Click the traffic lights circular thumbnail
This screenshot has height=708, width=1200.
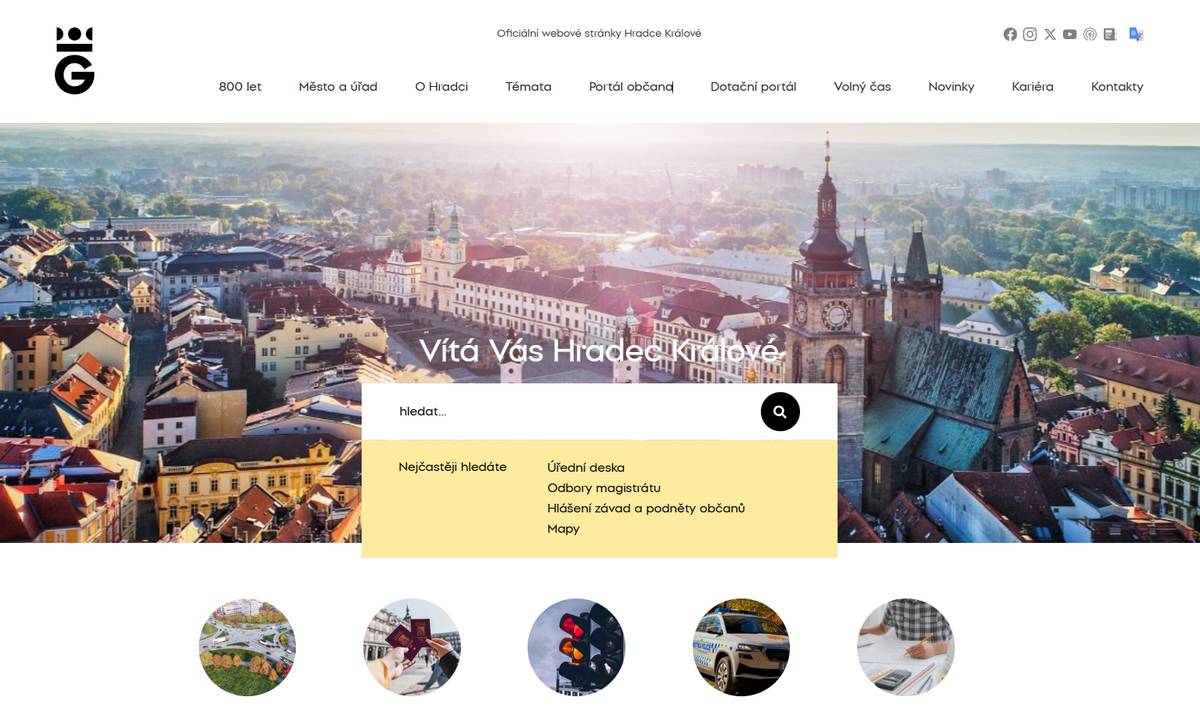pyautogui.click(x=576, y=647)
